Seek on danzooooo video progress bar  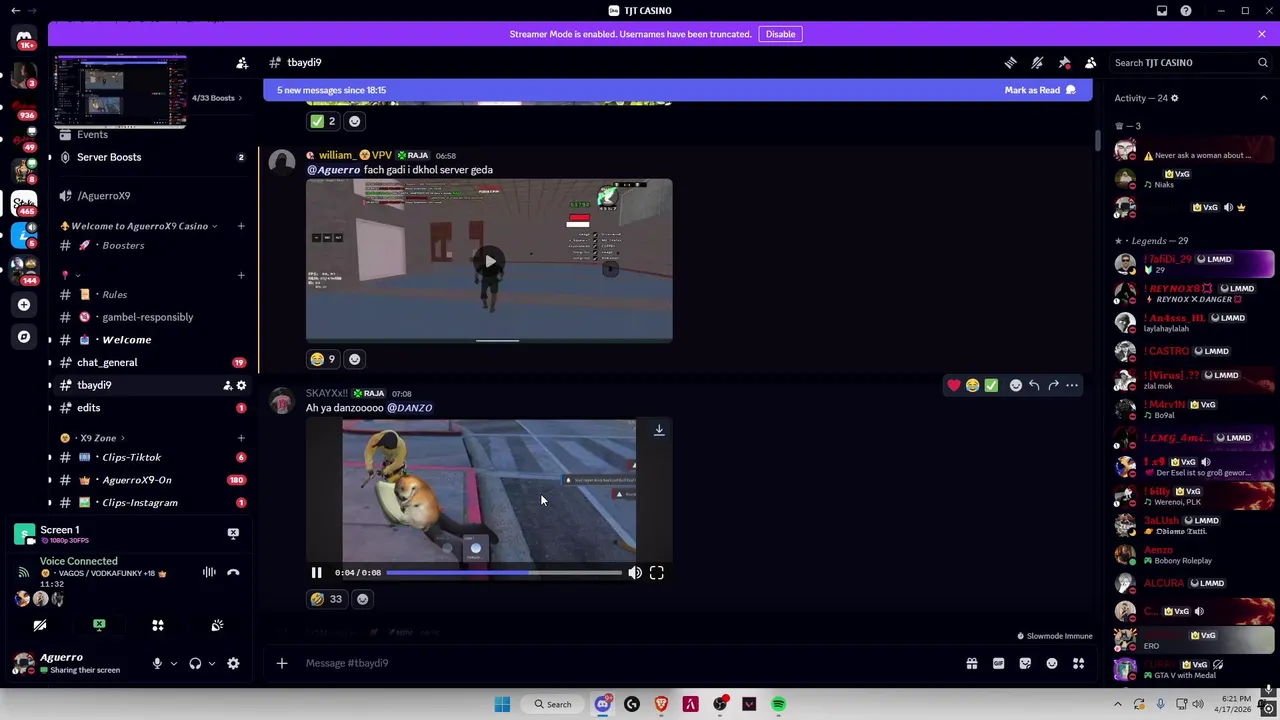pyautogui.click(x=504, y=573)
